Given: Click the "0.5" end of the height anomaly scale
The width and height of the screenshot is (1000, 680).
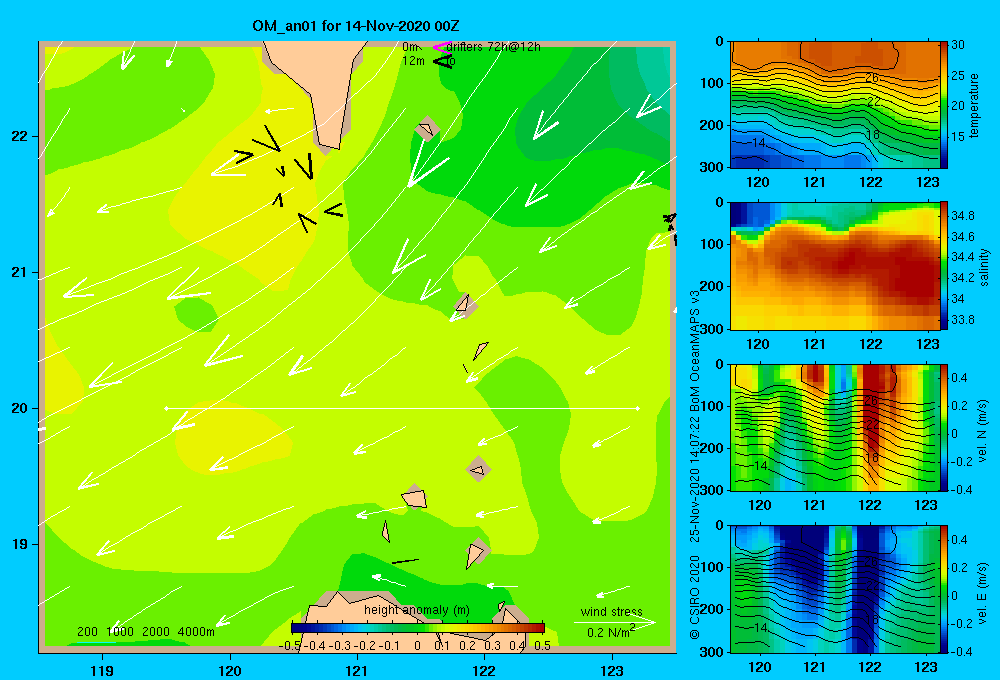Looking at the screenshot, I should [543, 645].
